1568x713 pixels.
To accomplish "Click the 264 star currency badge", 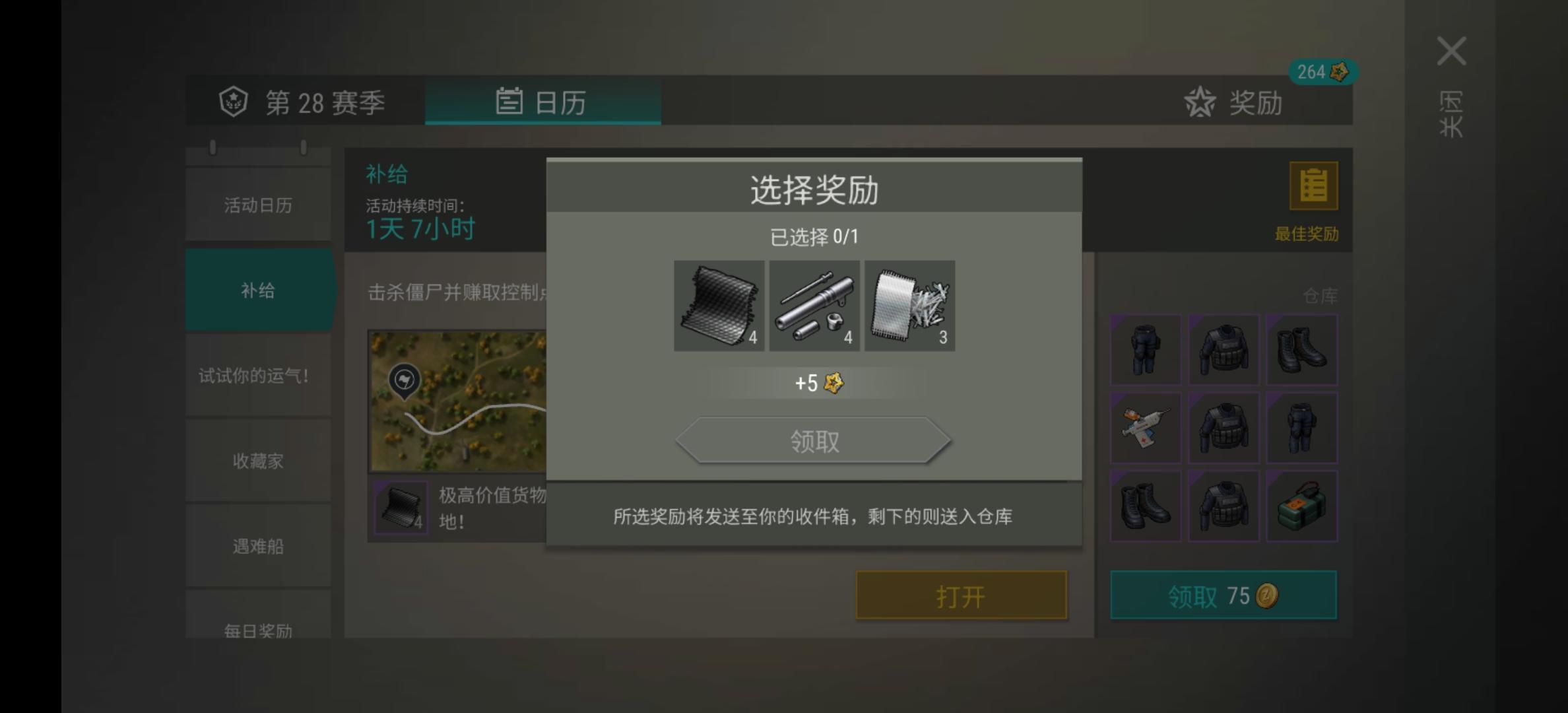I will [x=1323, y=72].
